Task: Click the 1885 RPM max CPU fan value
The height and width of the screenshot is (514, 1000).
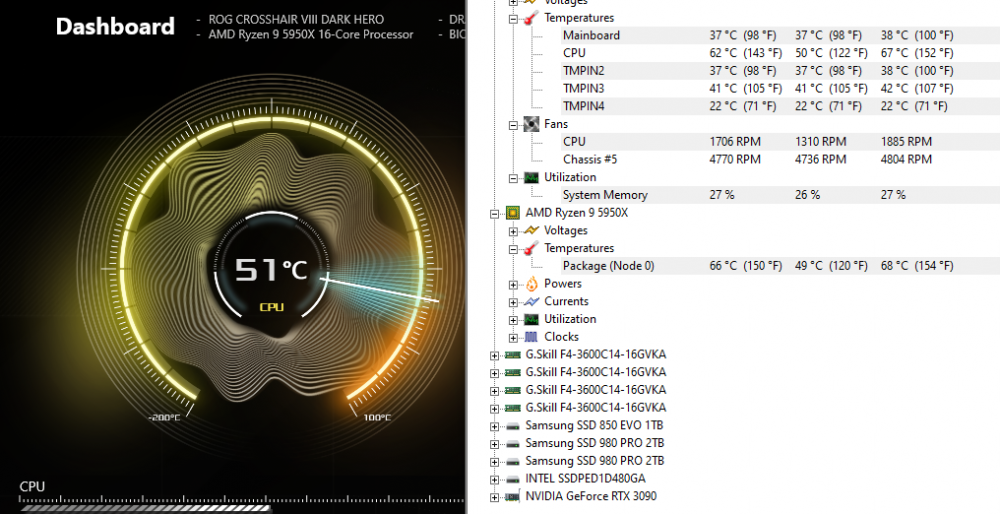Action: (x=906, y=142)
